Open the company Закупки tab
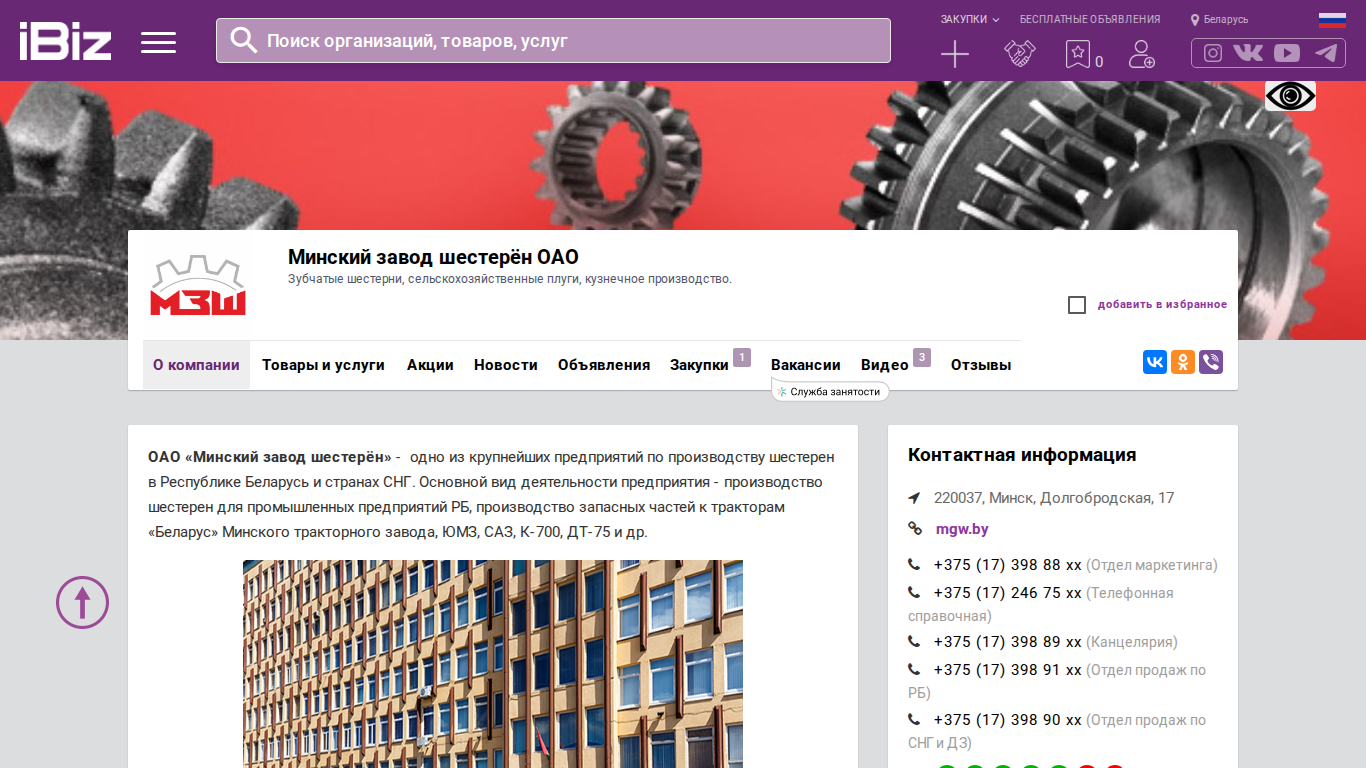This screenshot has height=768, width=1366. [x=699, y=365]
